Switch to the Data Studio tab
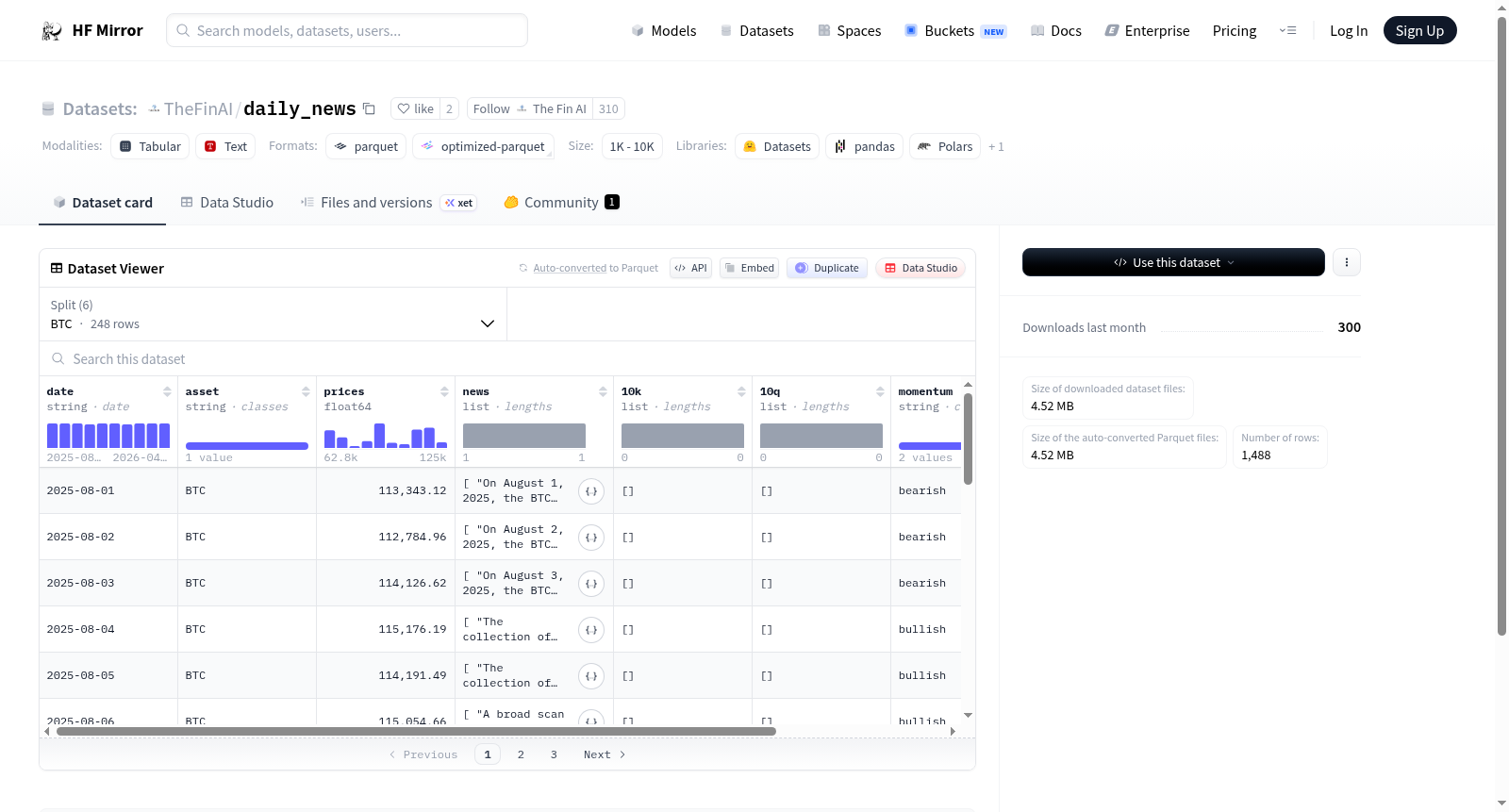 227,203
